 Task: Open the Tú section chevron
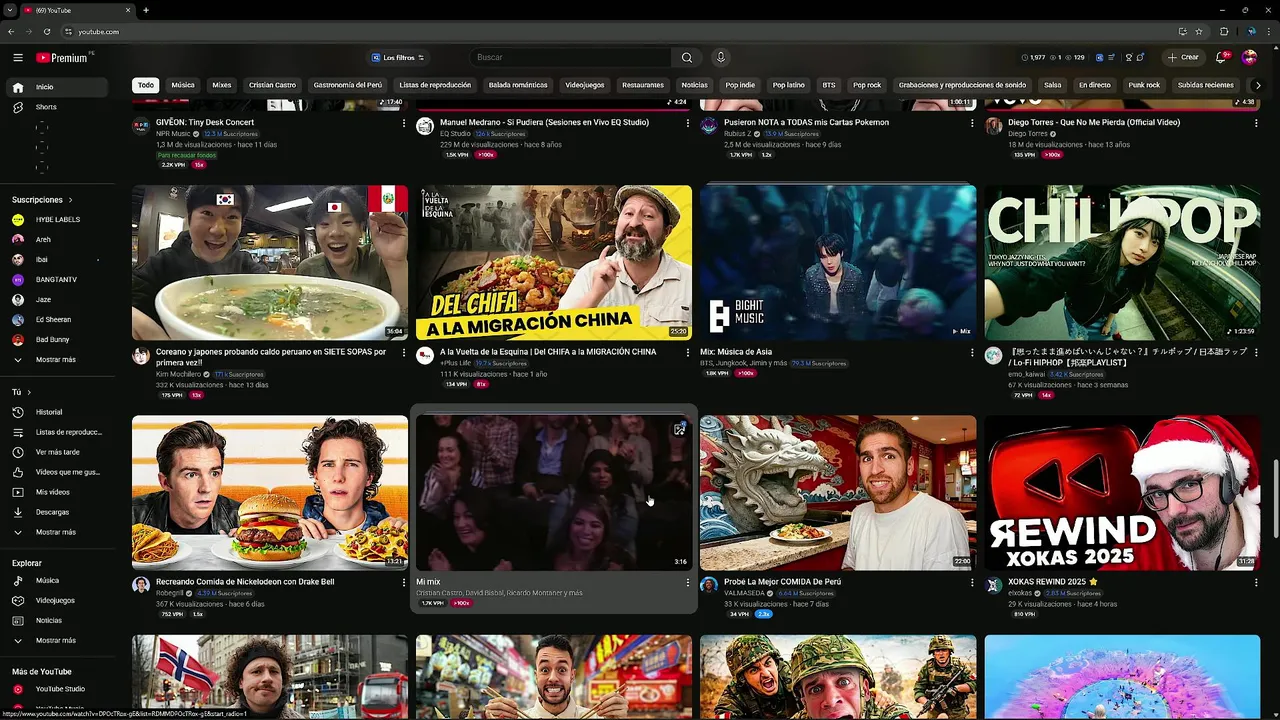click(29, 393)
